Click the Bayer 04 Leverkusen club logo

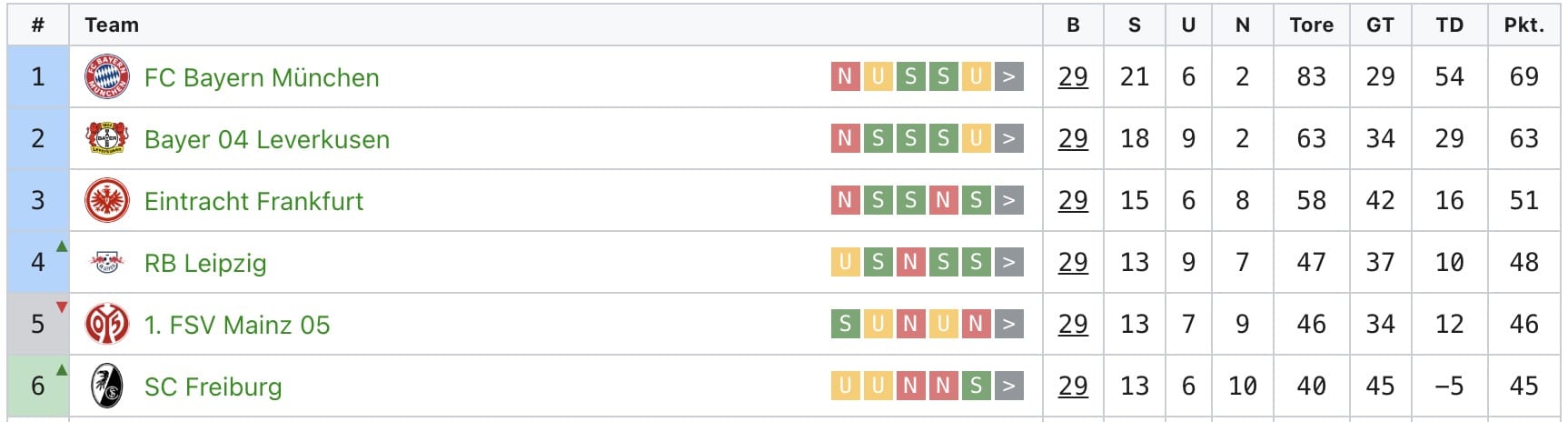107,138
